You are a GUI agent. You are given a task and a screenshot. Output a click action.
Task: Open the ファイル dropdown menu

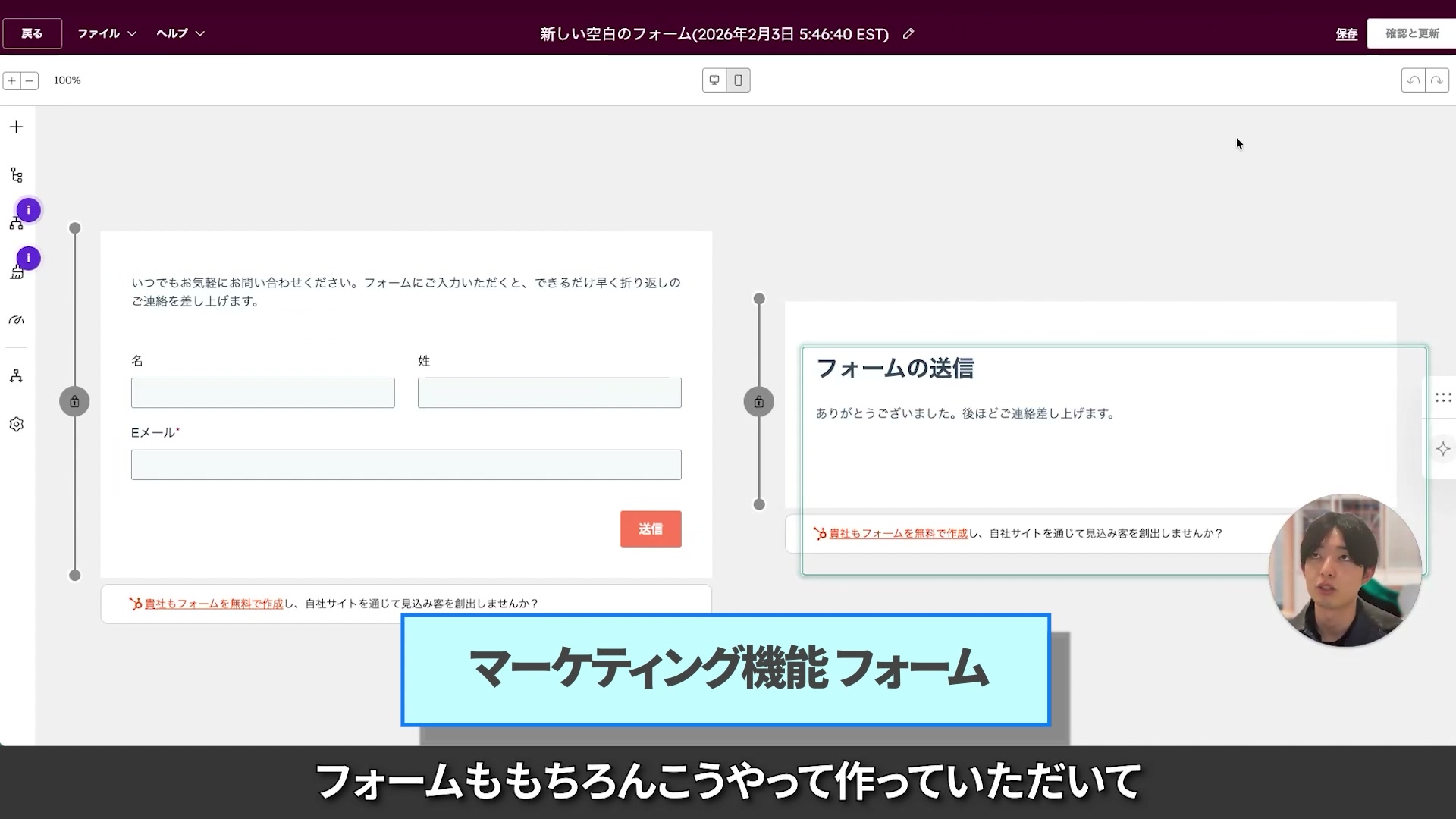[106, 33]
